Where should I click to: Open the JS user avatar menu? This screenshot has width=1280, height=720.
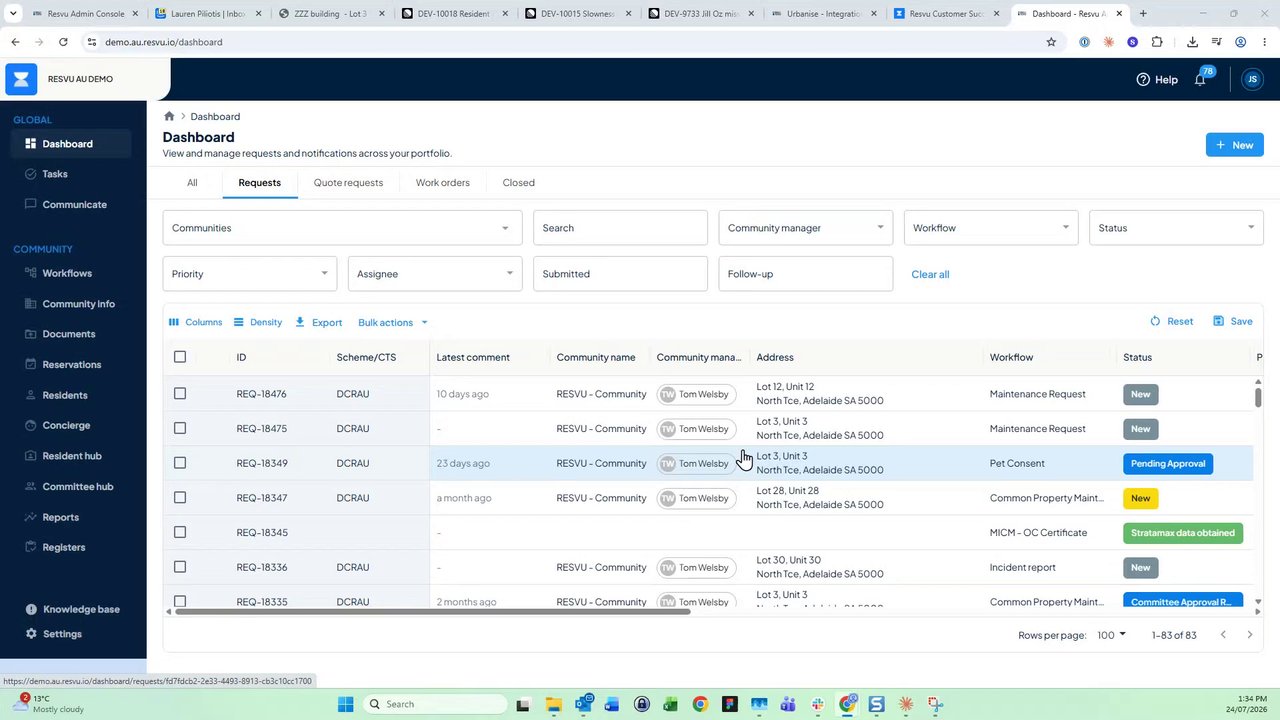coord(1252,79)
